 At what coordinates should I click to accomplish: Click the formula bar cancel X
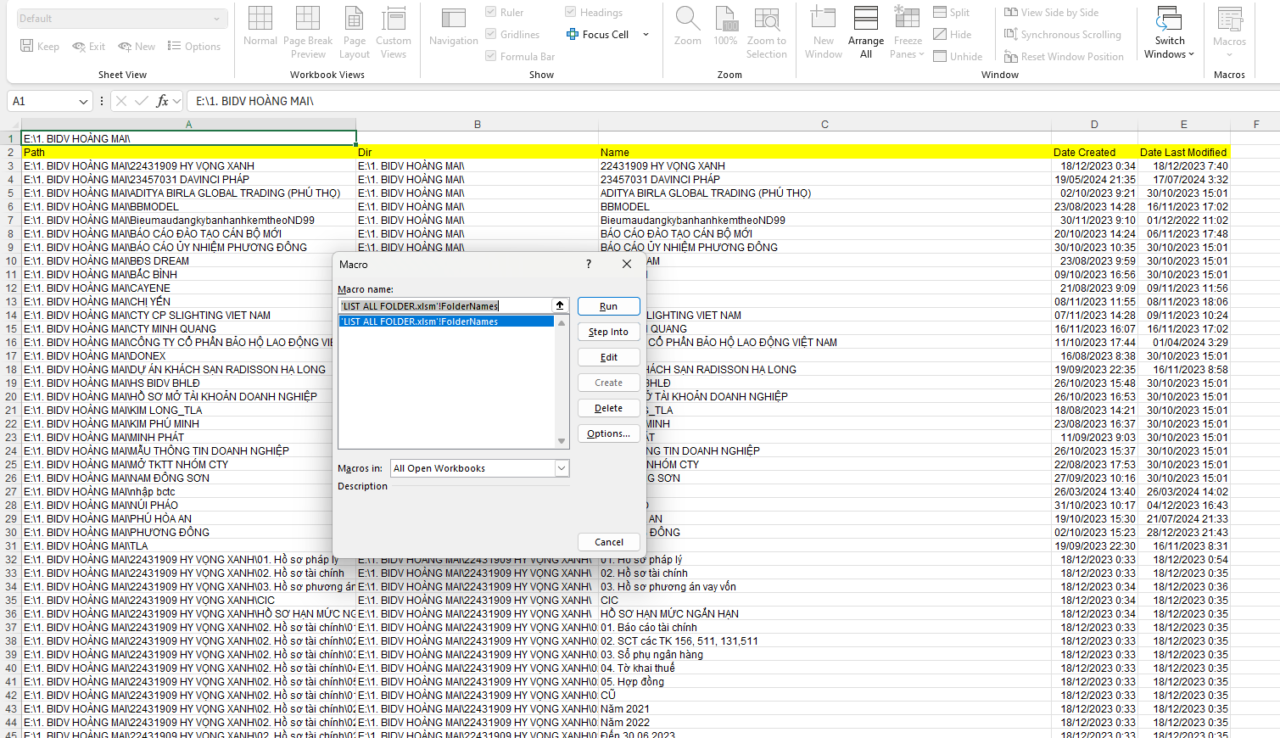click(120, 101)
